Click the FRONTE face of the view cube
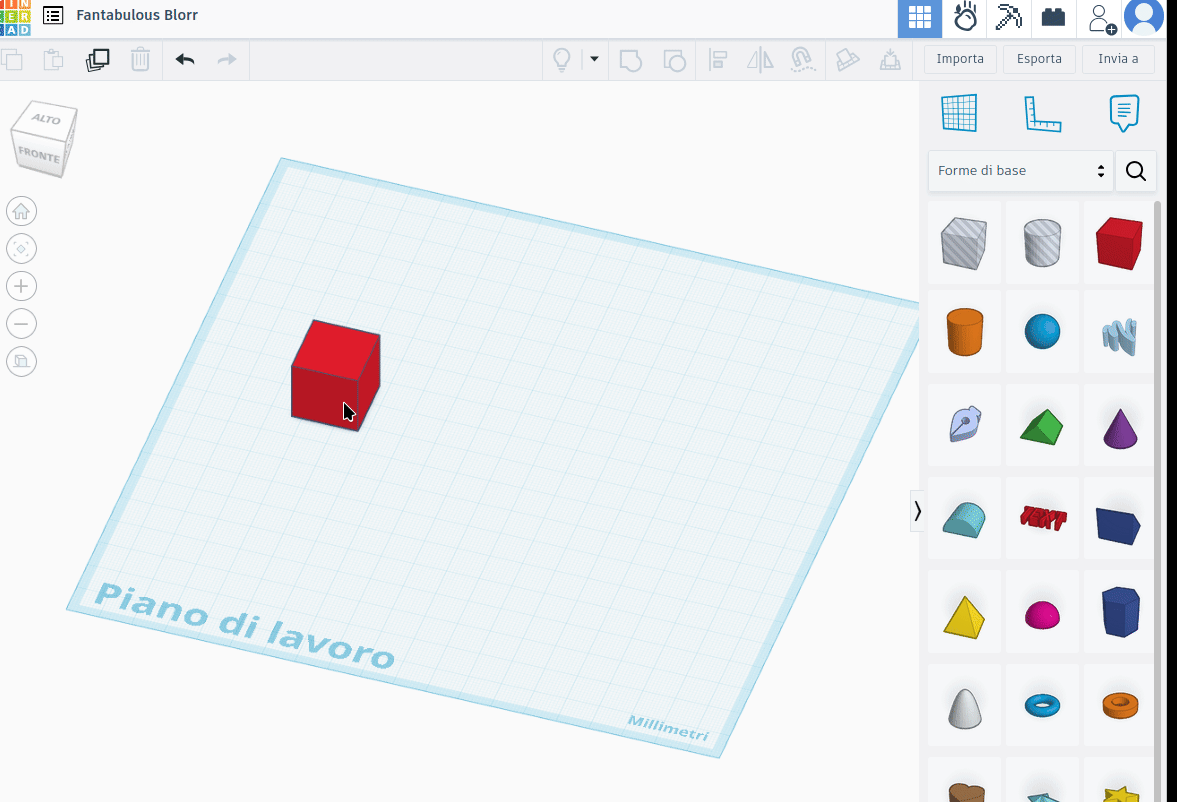Image resolution: width=1177 pixels, height=802 pixels. pyautogui.click(x=38, y=155)
